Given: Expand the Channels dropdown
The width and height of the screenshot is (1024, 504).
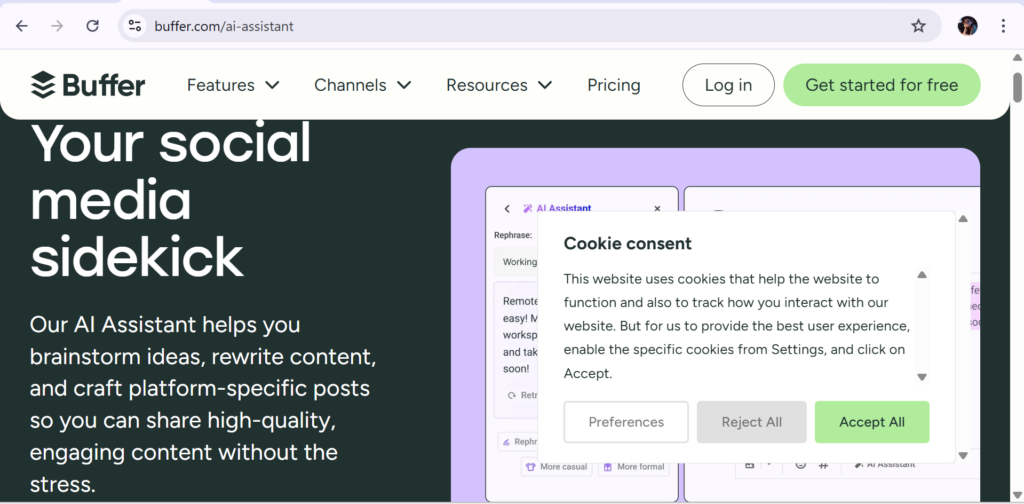Looking at the screenshot, I should tap(362, 85).
